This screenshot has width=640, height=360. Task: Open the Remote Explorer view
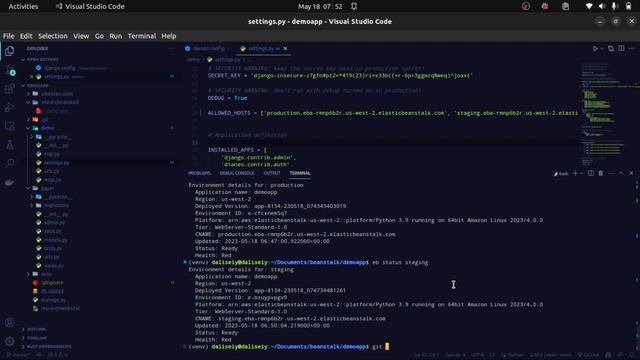(x=10, y=126)
